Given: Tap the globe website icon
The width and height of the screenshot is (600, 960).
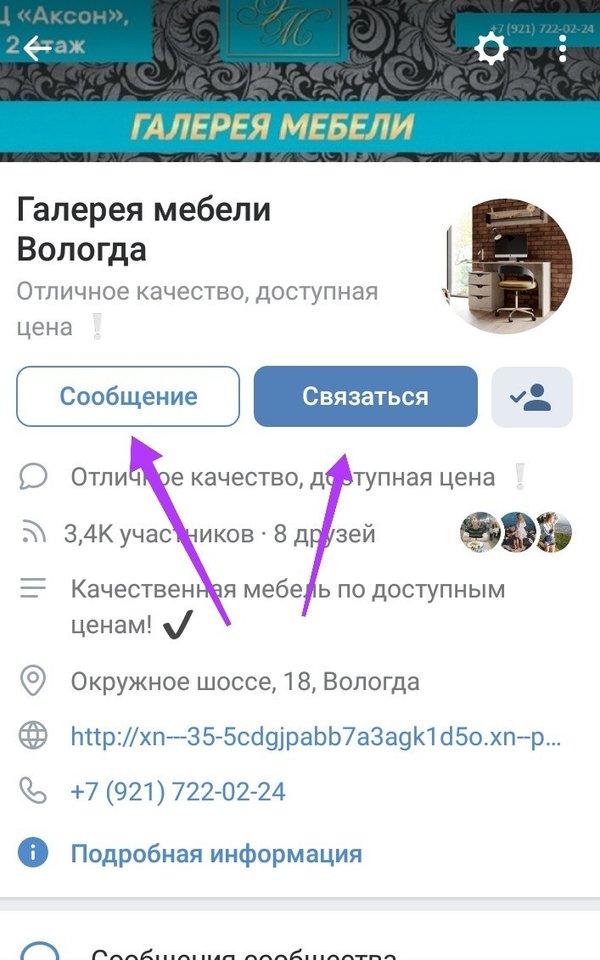Looking at the screenshot, I should click(33, 736).
